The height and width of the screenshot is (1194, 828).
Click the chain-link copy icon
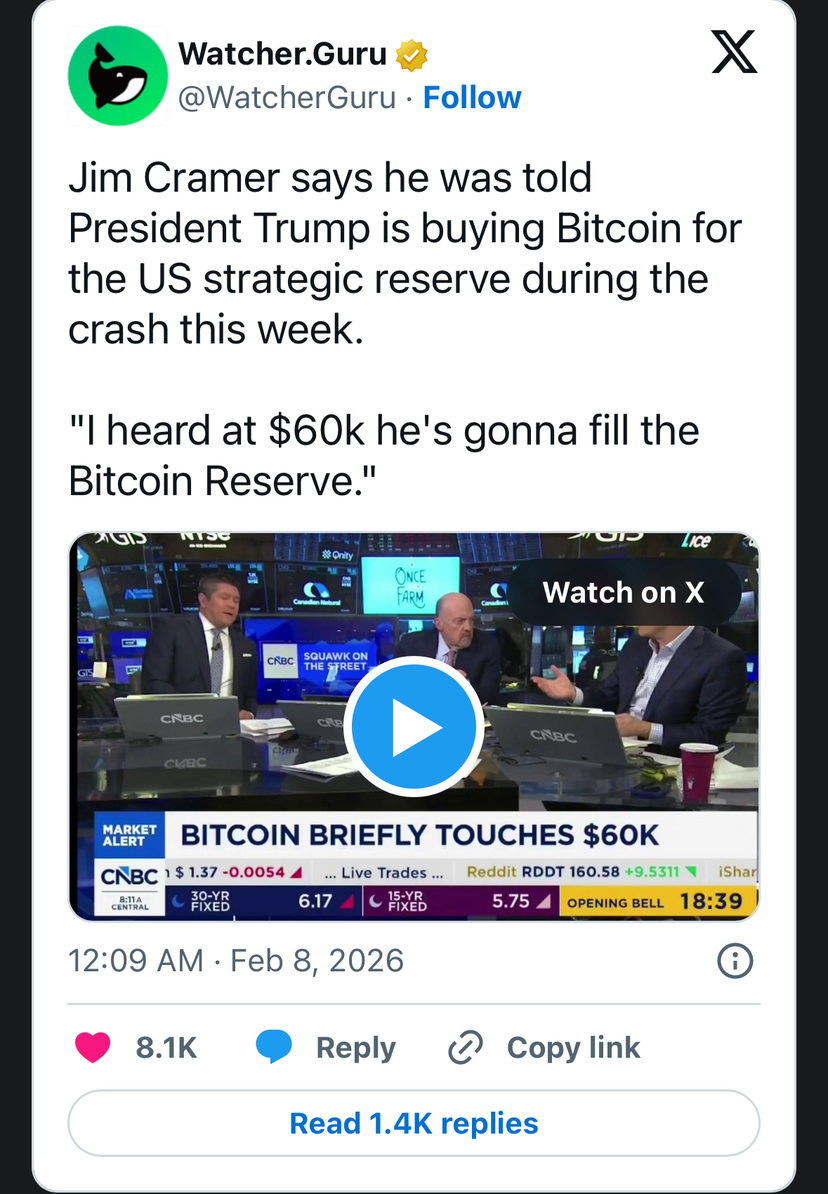tap(465, 1047)
